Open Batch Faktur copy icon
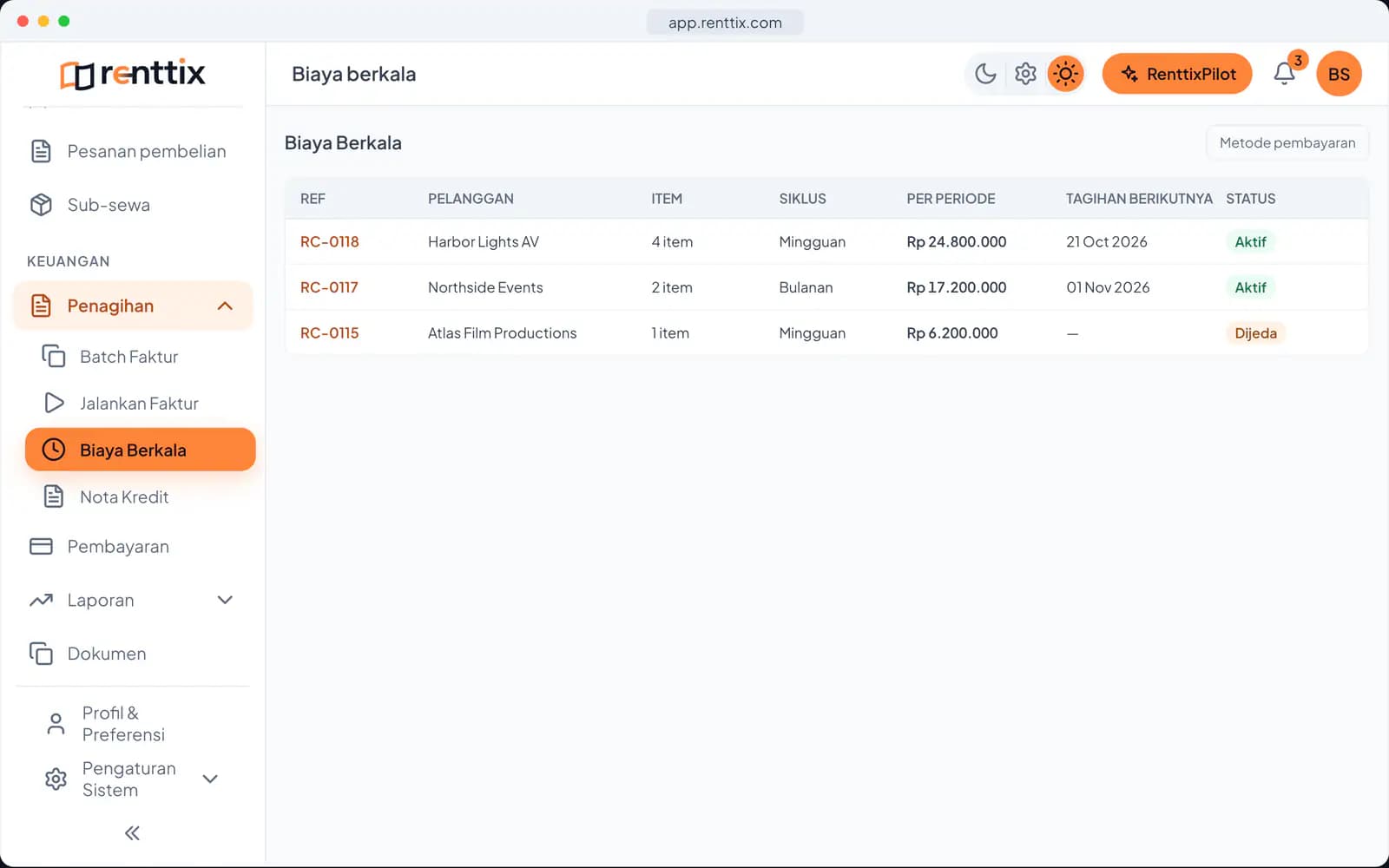Screen dimensions: 1389x868 click(x=54, y=356)
